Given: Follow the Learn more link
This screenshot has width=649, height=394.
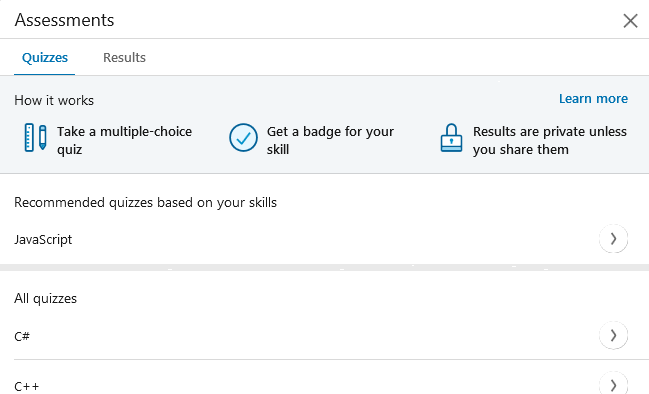Looking at the screenshot, I should point(593,98).
